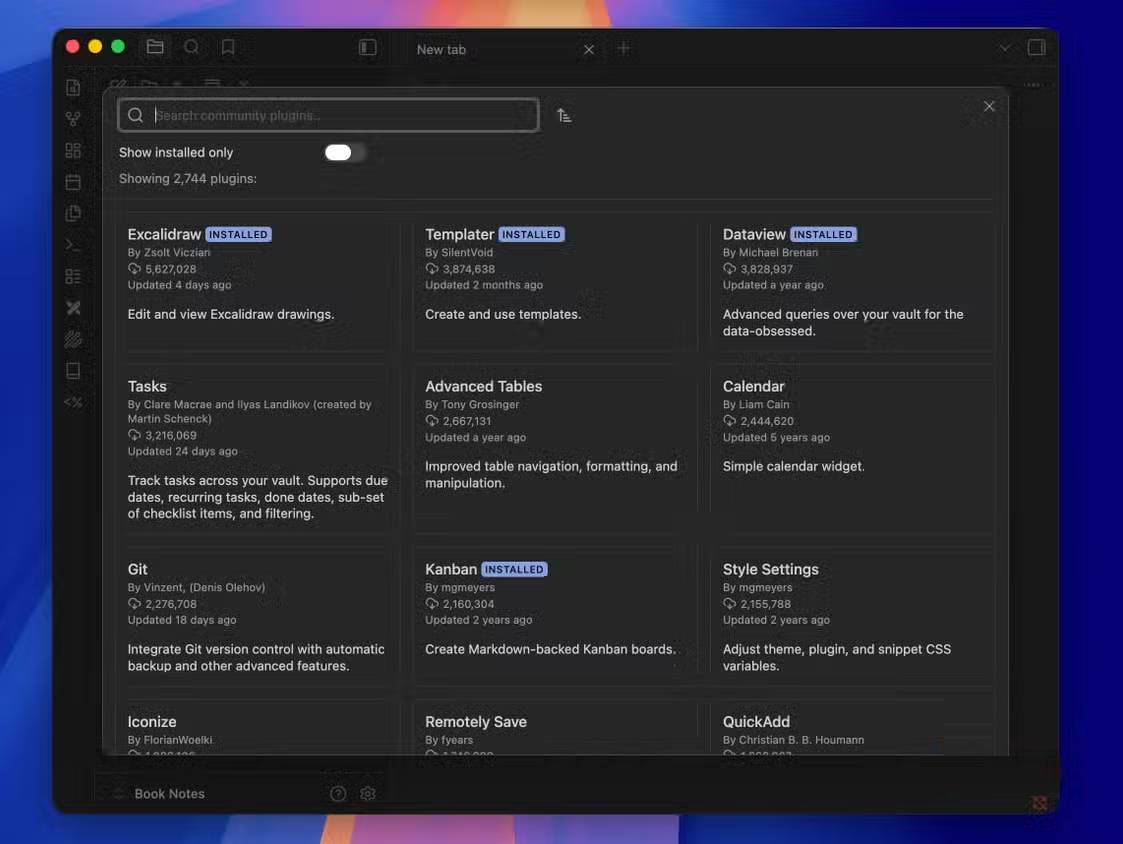Open the bookmarks icon in title bar

pyautogui.click(x=228, y=47)
